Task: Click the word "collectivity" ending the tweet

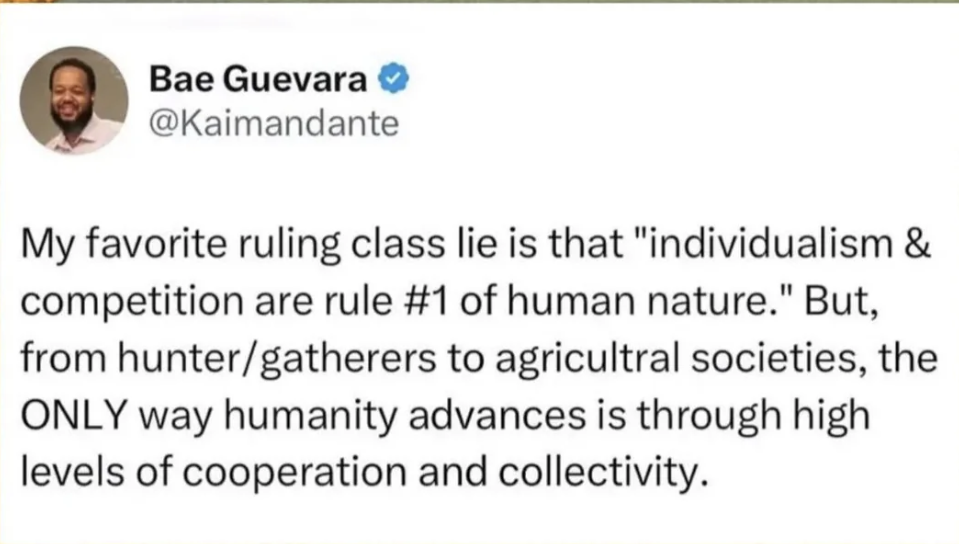Action: point(604,474)
